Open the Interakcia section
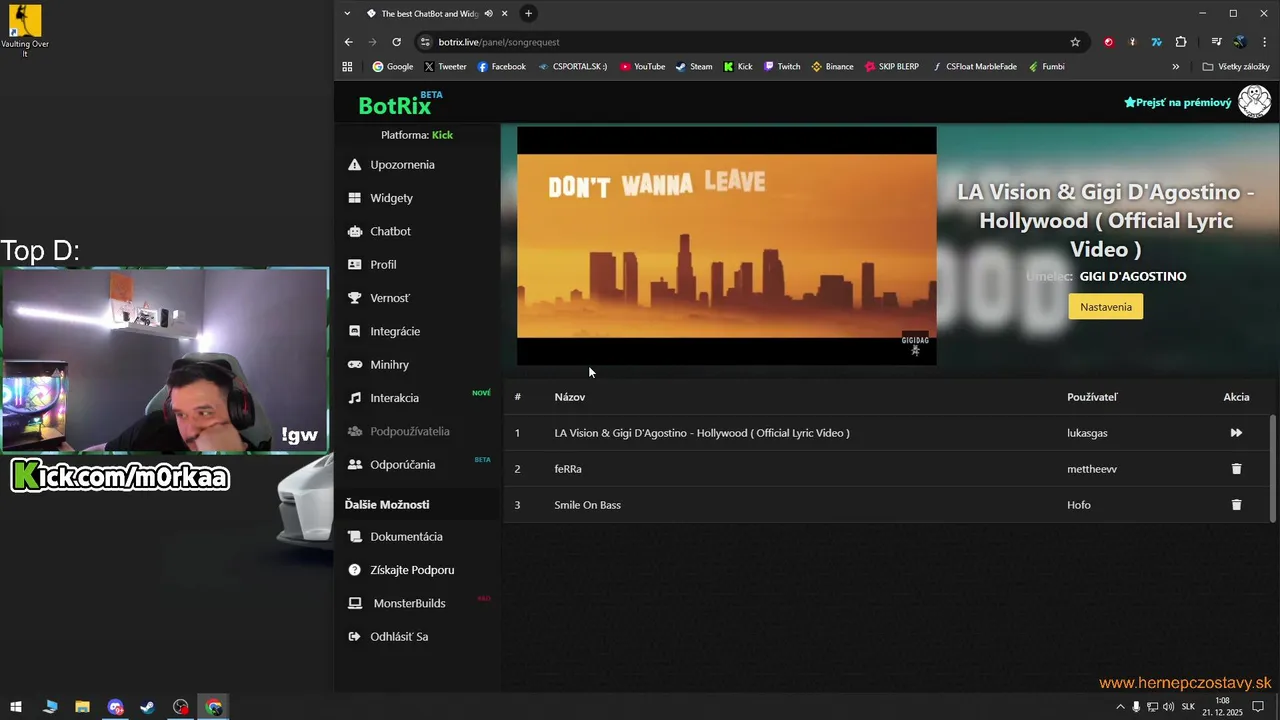Screen dimensions: 1280x720 pos(394,398)
